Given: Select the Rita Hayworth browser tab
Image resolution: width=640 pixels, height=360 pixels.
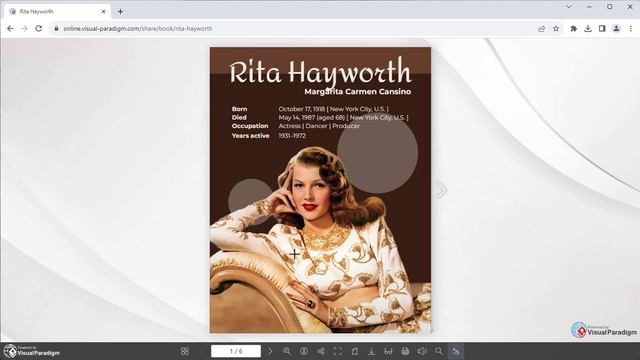Looking at the screenshot, I should [x=57, y=12].
